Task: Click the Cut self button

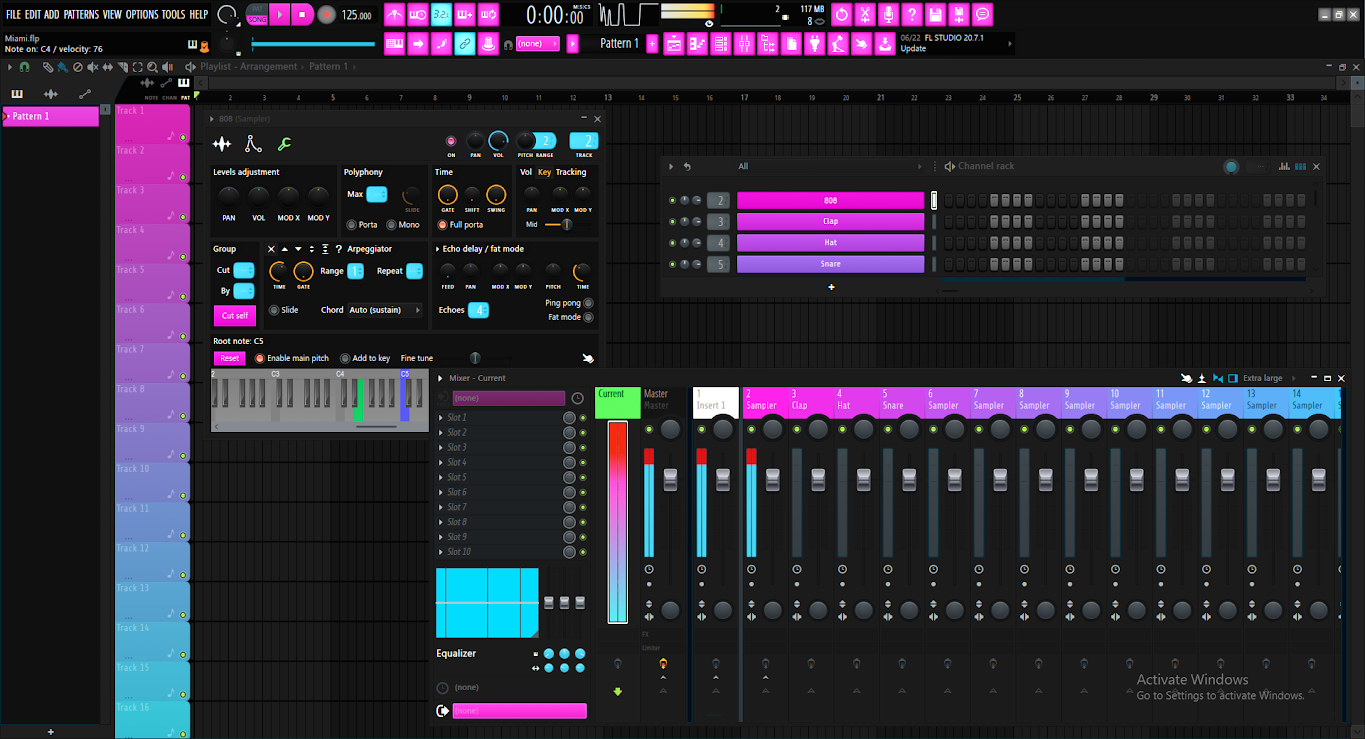Action: point(235,316)
